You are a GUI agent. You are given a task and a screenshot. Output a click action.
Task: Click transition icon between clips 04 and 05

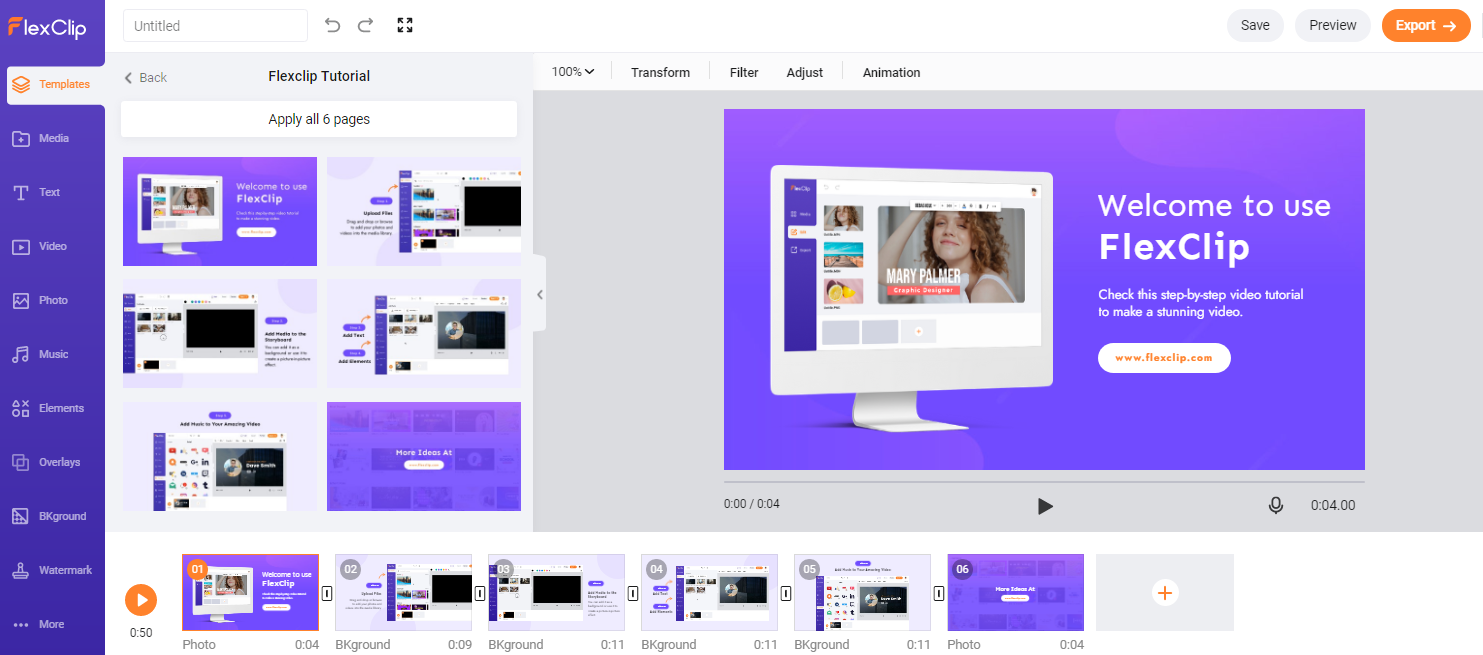pyautogui.click(x=786, y=593)
